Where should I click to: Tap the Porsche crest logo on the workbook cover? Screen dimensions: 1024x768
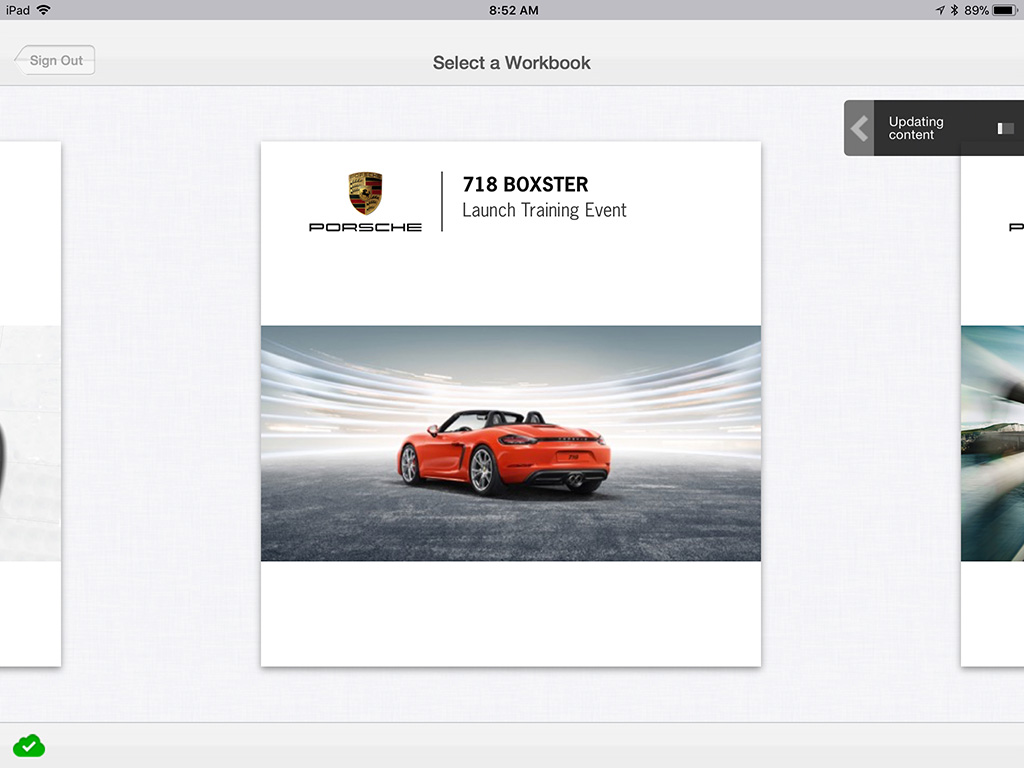[365, 193]
